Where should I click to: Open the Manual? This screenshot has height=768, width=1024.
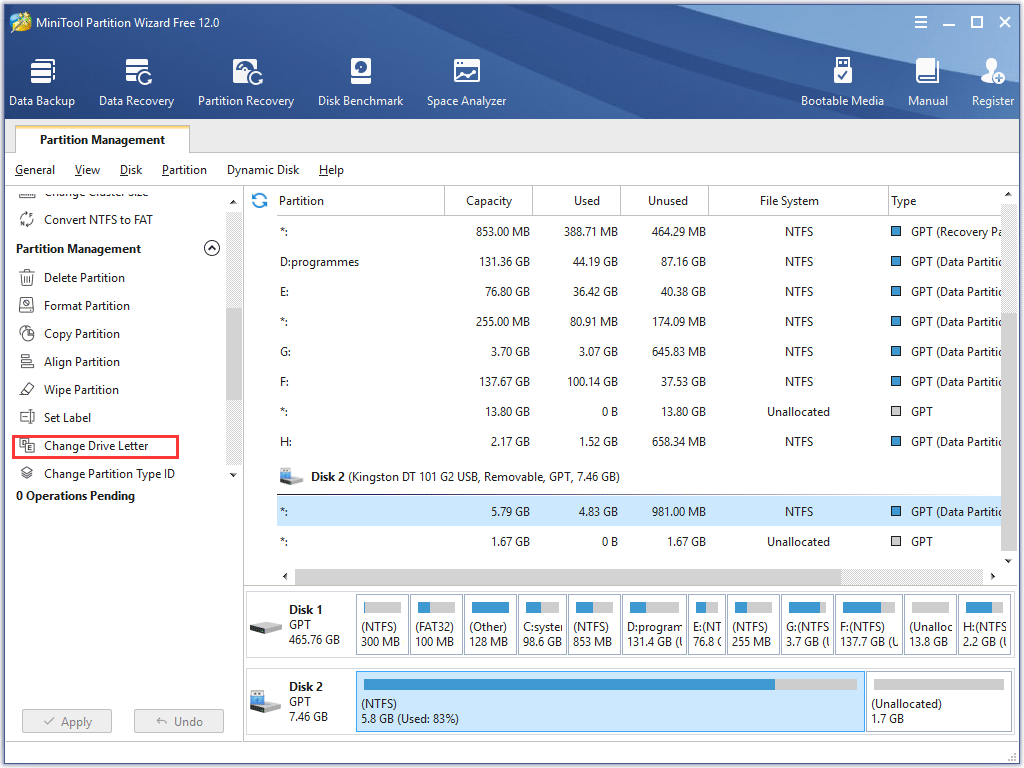coord(927,82)
